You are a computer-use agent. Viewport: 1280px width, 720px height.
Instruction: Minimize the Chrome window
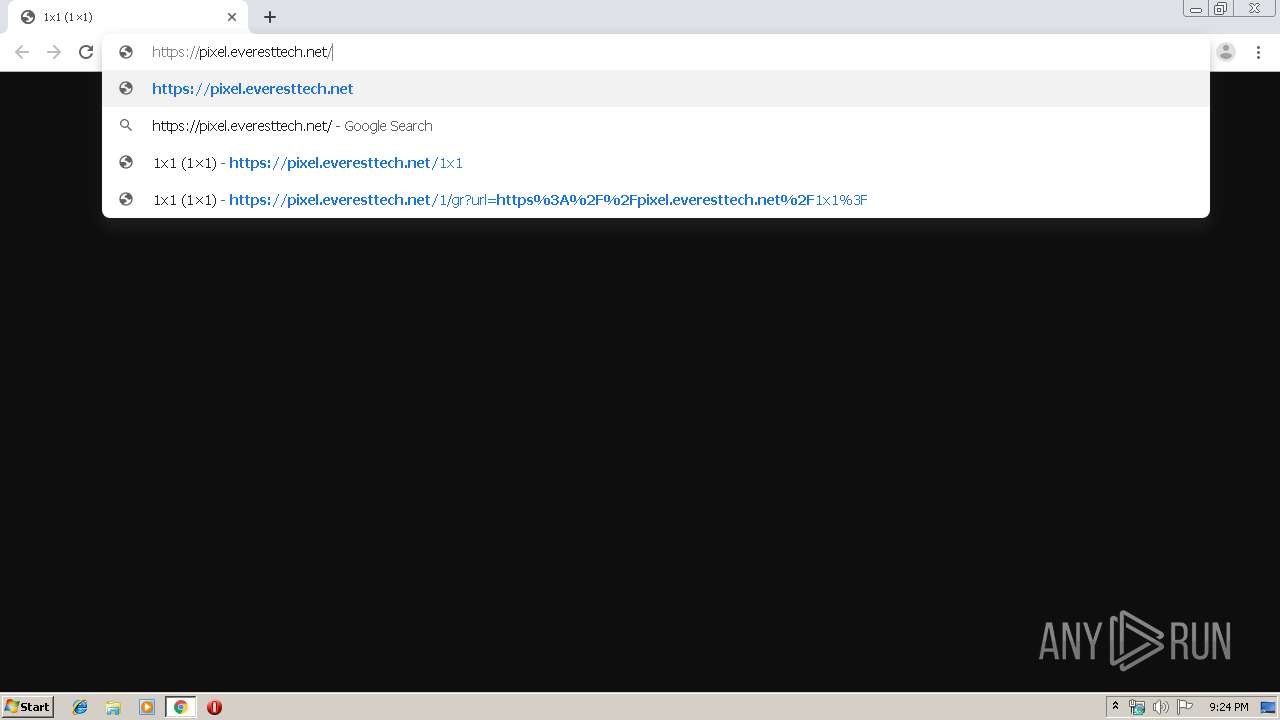point(1196,9)
